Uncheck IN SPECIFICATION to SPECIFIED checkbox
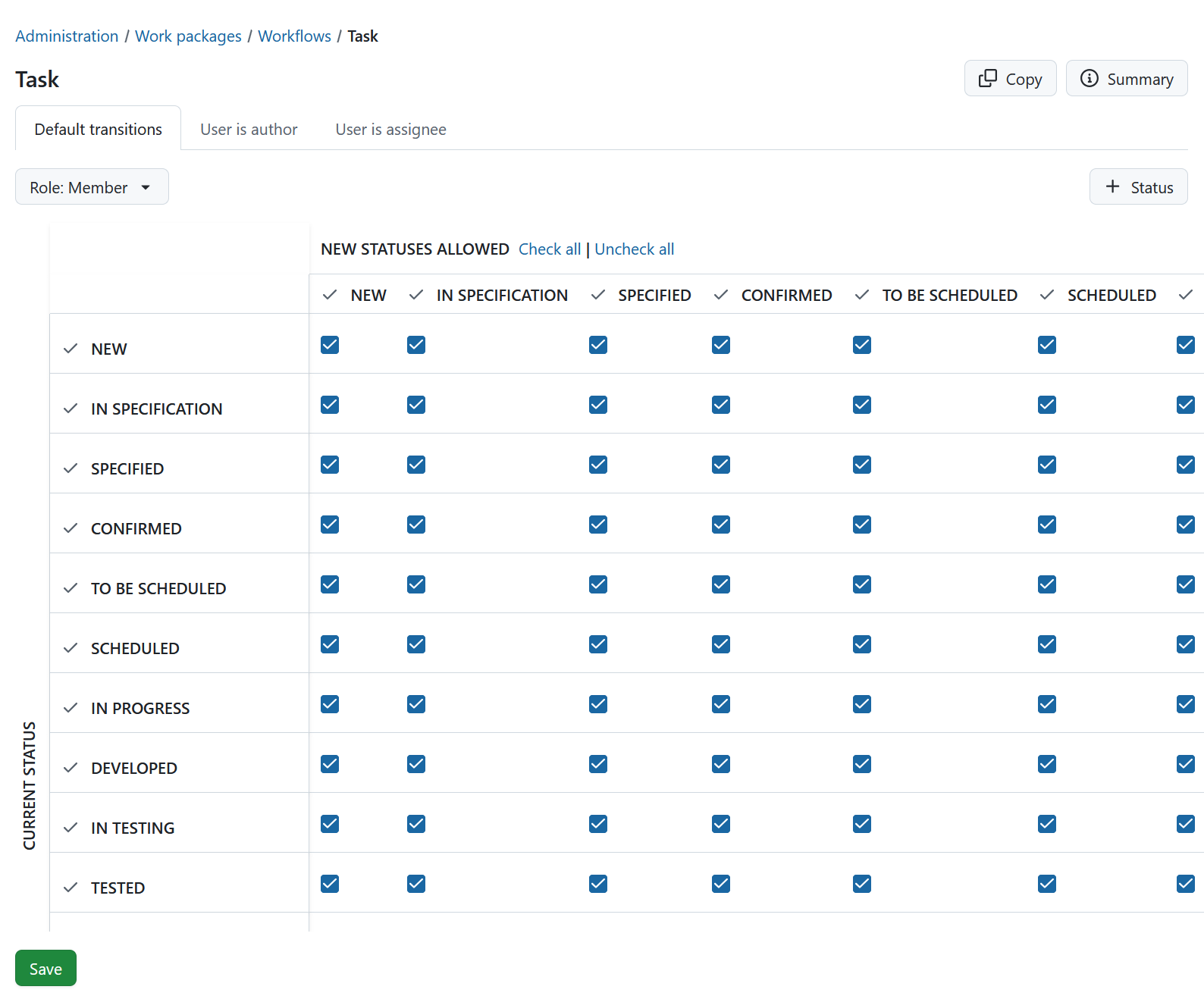Image resolution: width=1204 pixels, height=999 pixels. tap(598, 405)
